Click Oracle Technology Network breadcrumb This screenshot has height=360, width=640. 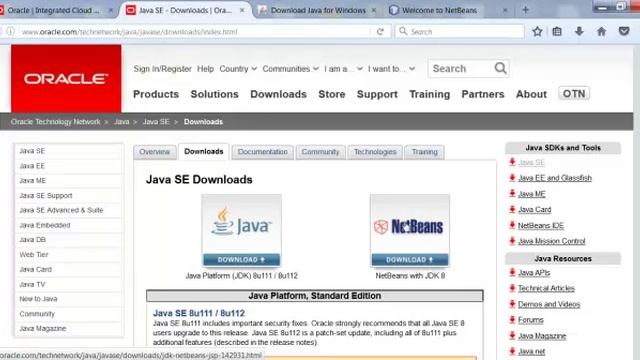click(56, 122)
